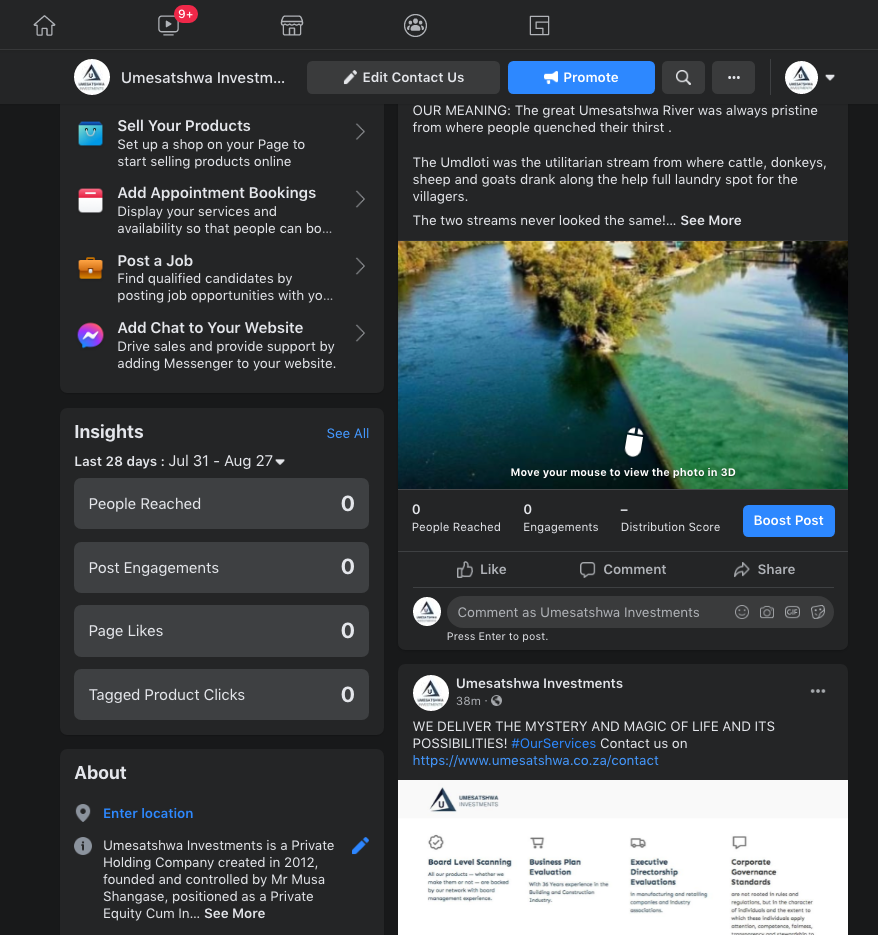Open the People Reached insights card
878x935 pixels.
click(x=221, y=504)
